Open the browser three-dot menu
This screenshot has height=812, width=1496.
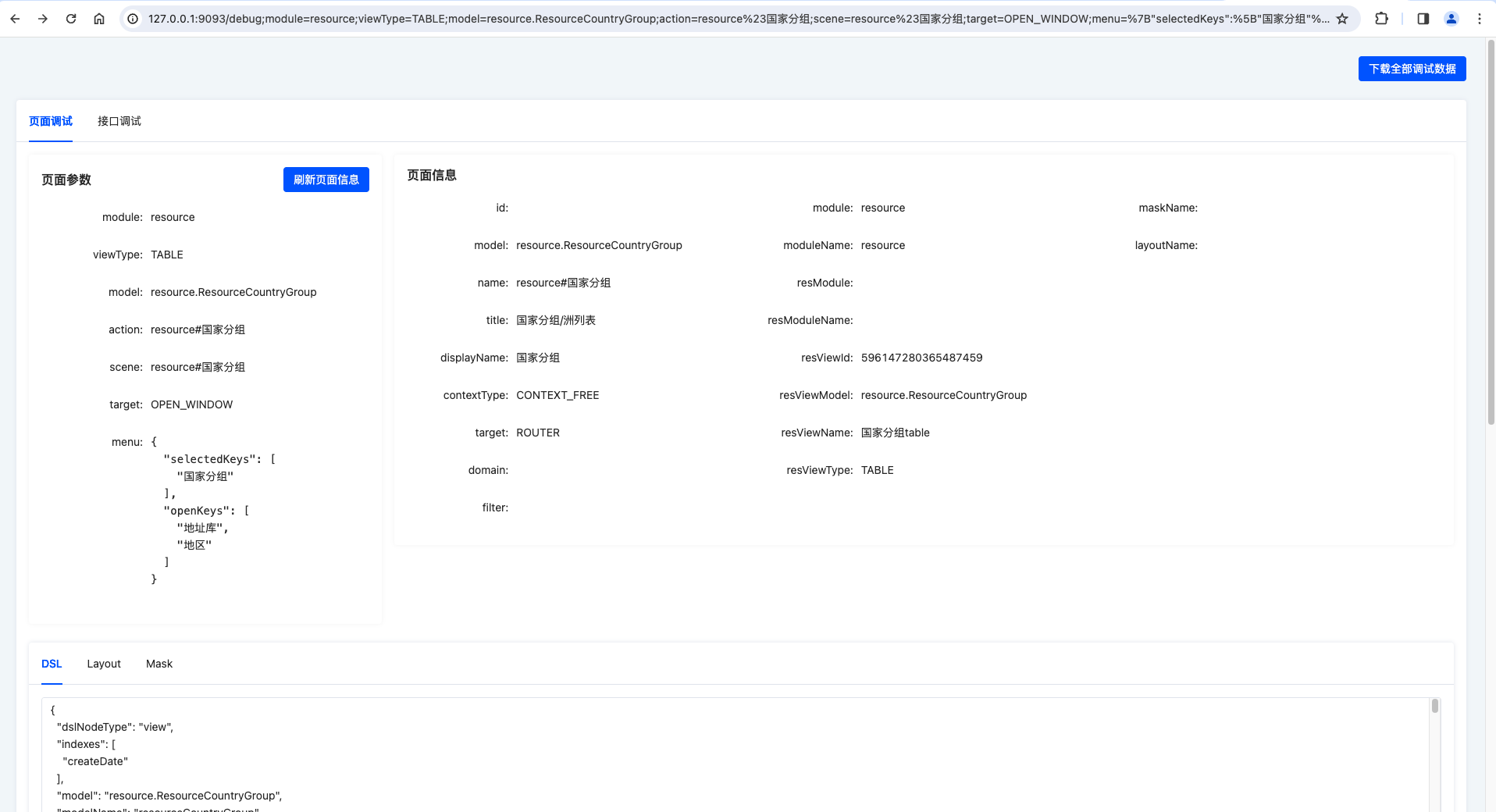point(1479,19)
